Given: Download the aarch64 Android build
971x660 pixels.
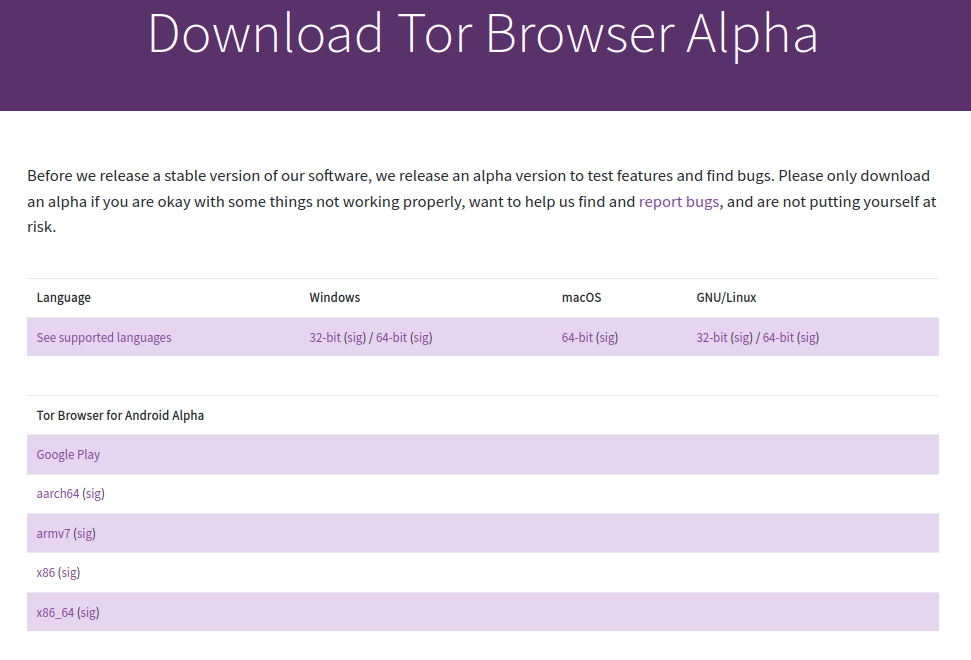Looking at the screenshot, I should (56, 493).
